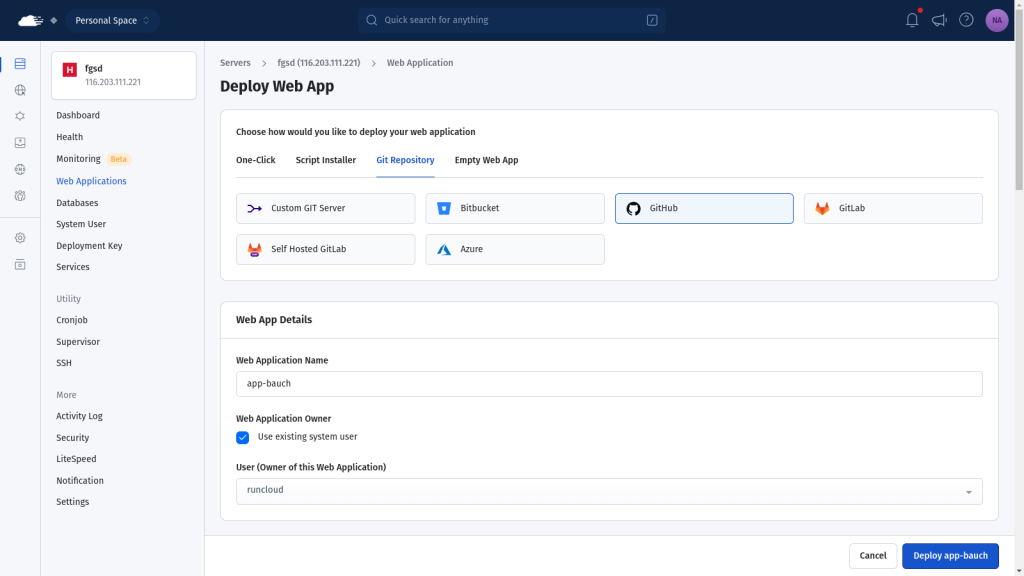Open Databases in the server sidebar
The image size is (1024, 576).
[x=77, y=203]
